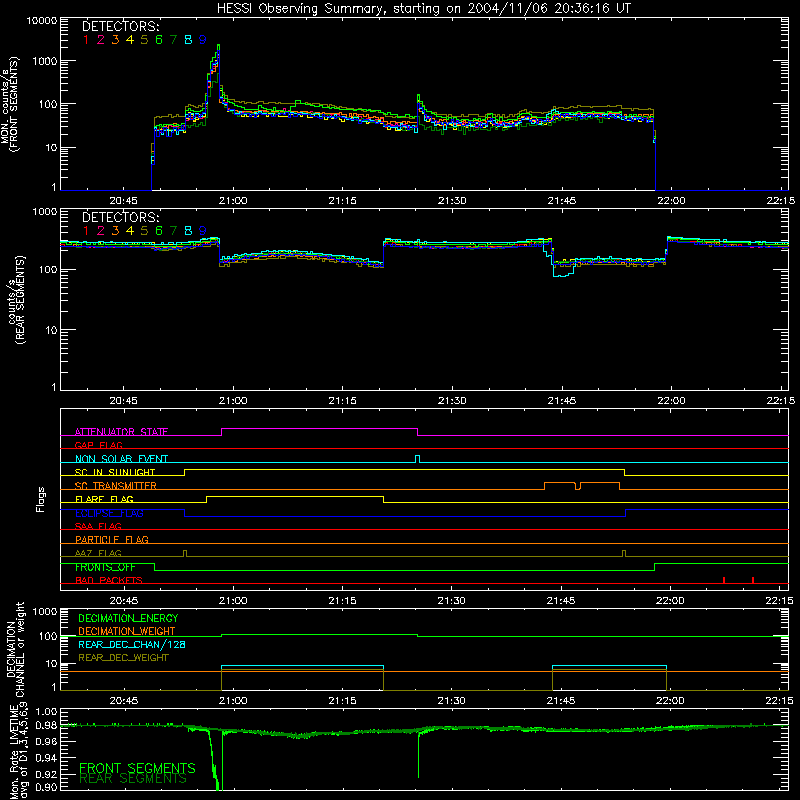Select detector 5 in the rear segments legend
This screenshot has height=800, width=800.
[144, 231]
